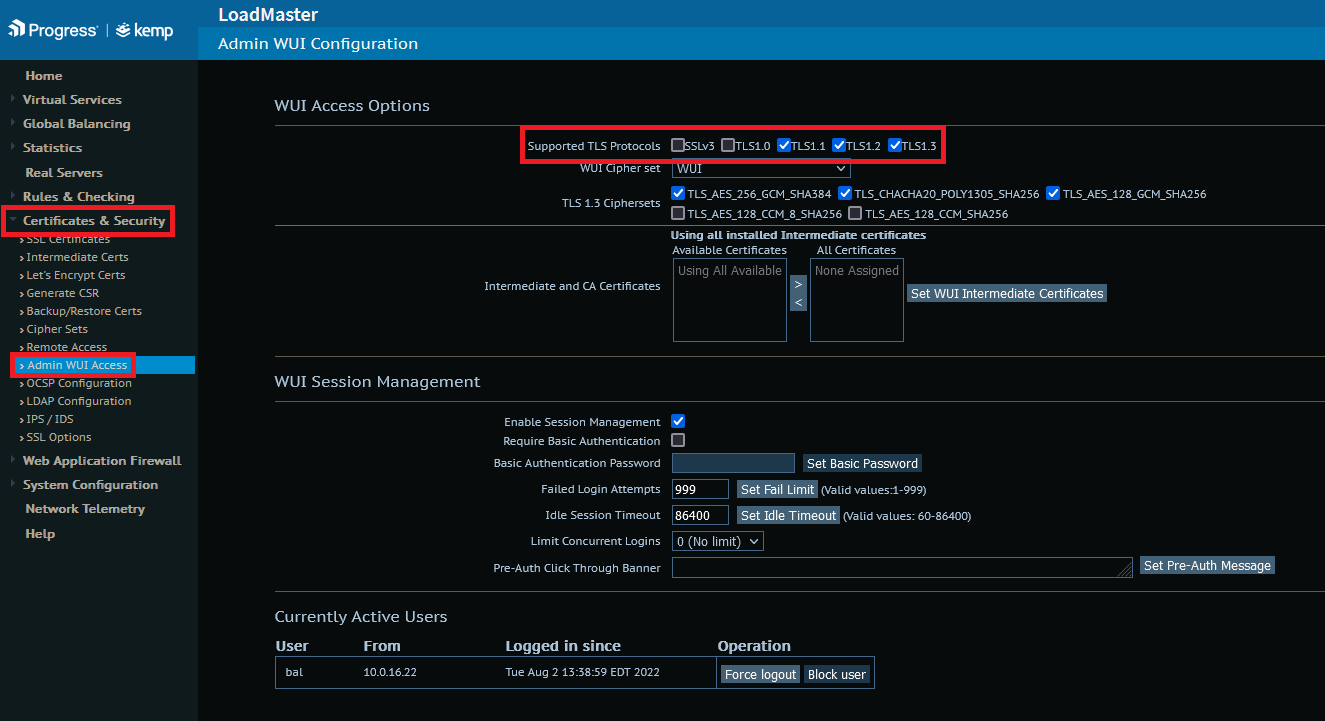Open Real Servers page
The width and height of the screenshot is (1325, 721).
tap(64, 173)
